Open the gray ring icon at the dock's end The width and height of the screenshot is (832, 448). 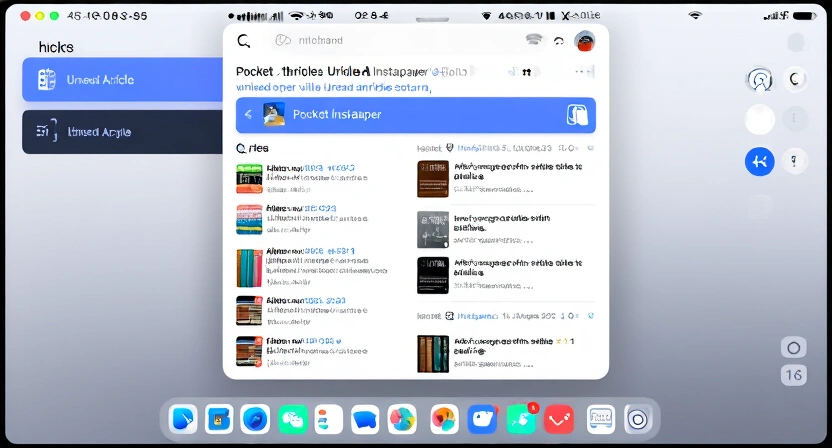tap(638, 419)
